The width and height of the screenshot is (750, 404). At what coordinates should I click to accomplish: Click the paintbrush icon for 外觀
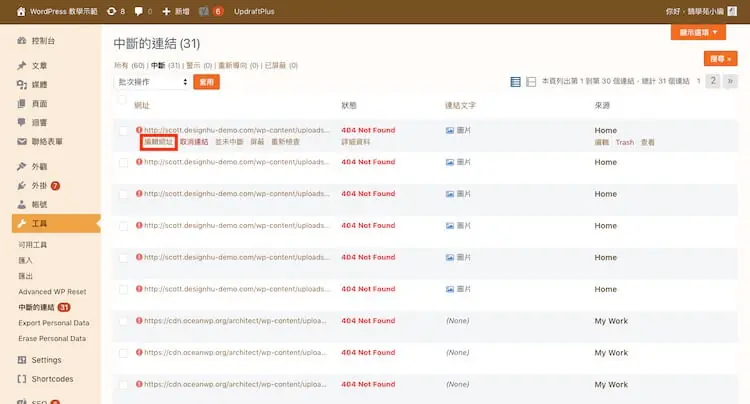tap(22, 166)
